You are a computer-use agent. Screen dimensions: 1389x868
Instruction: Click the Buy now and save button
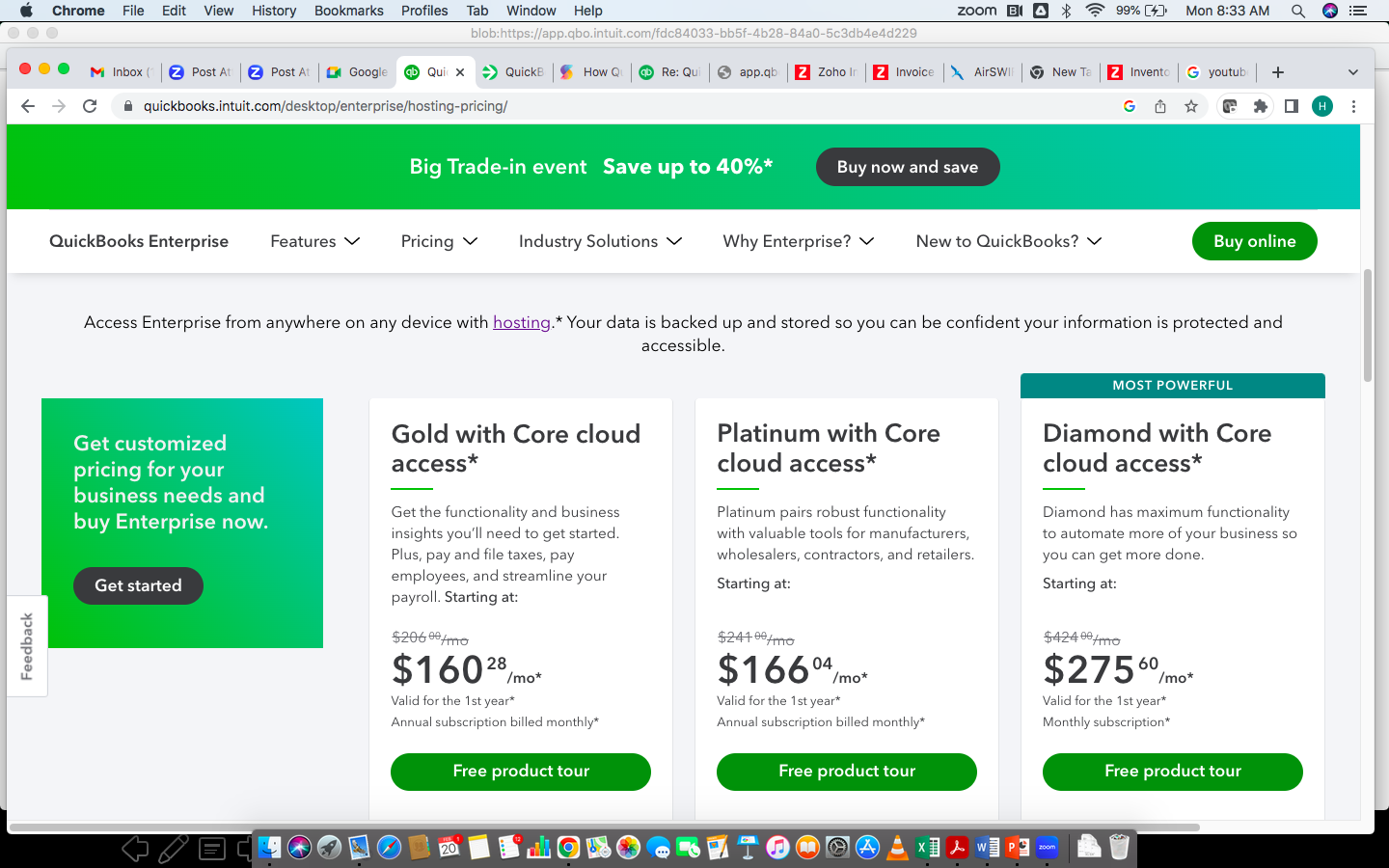click(x=908, y=167)
